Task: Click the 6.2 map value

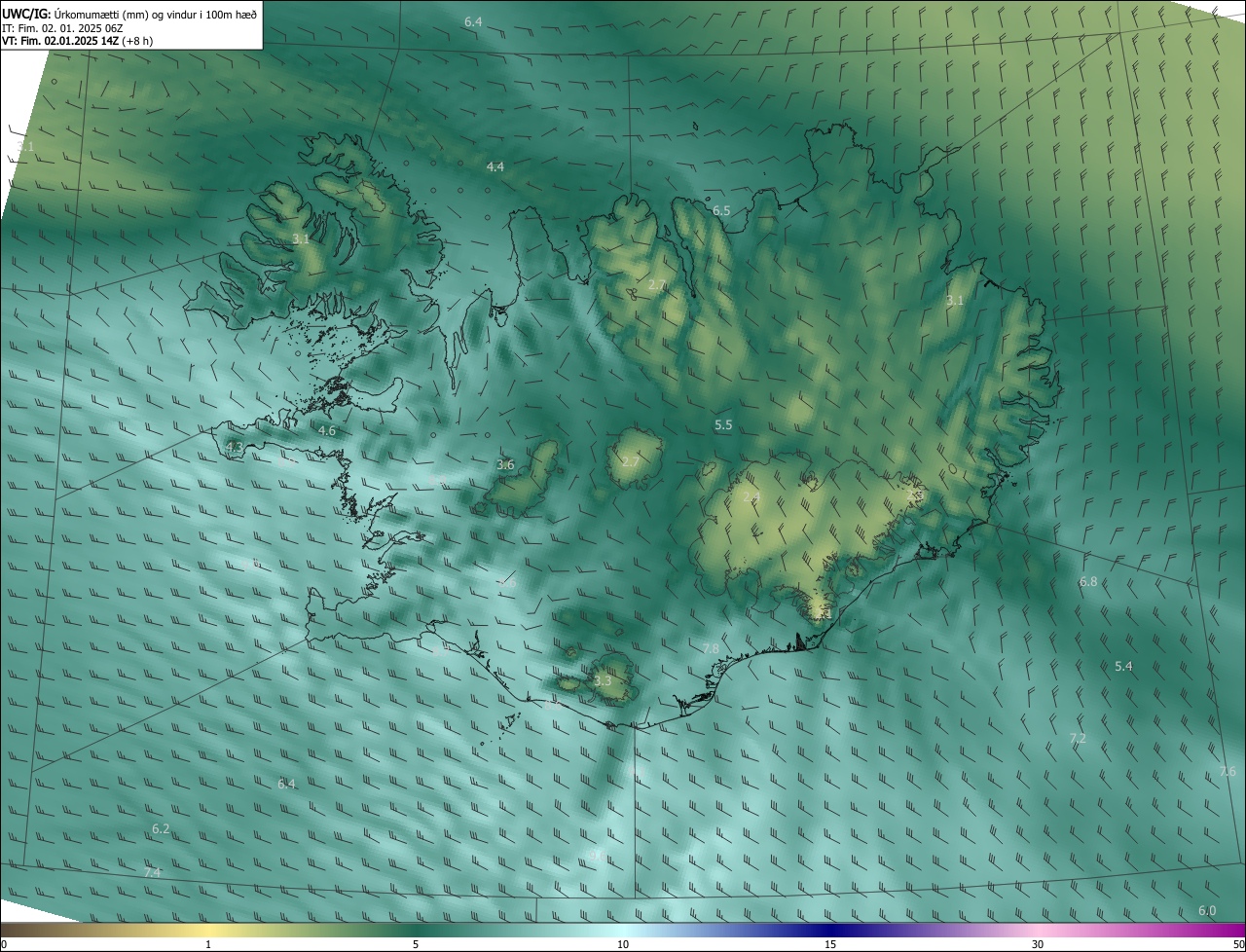Action: [161, 829]
